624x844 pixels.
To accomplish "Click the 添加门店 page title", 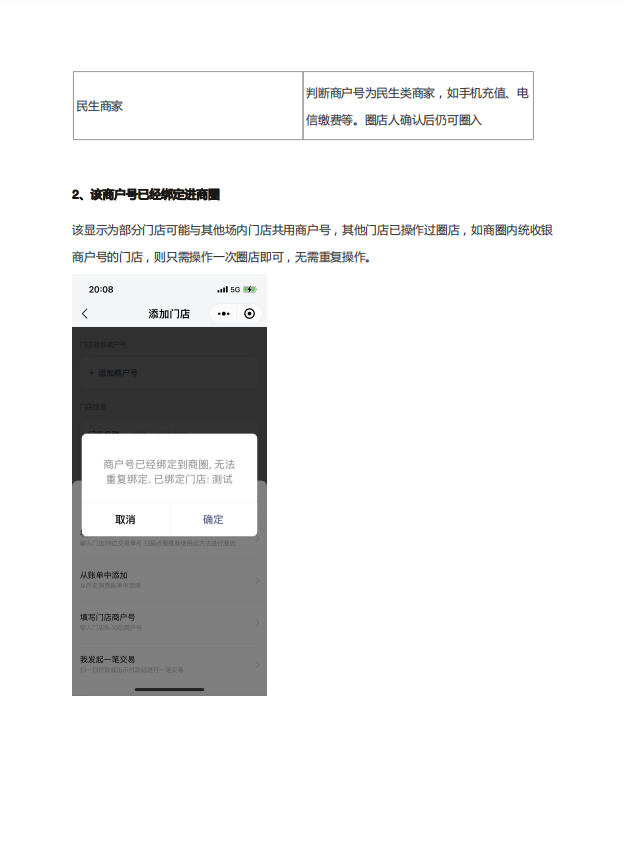I will [169, 314].
